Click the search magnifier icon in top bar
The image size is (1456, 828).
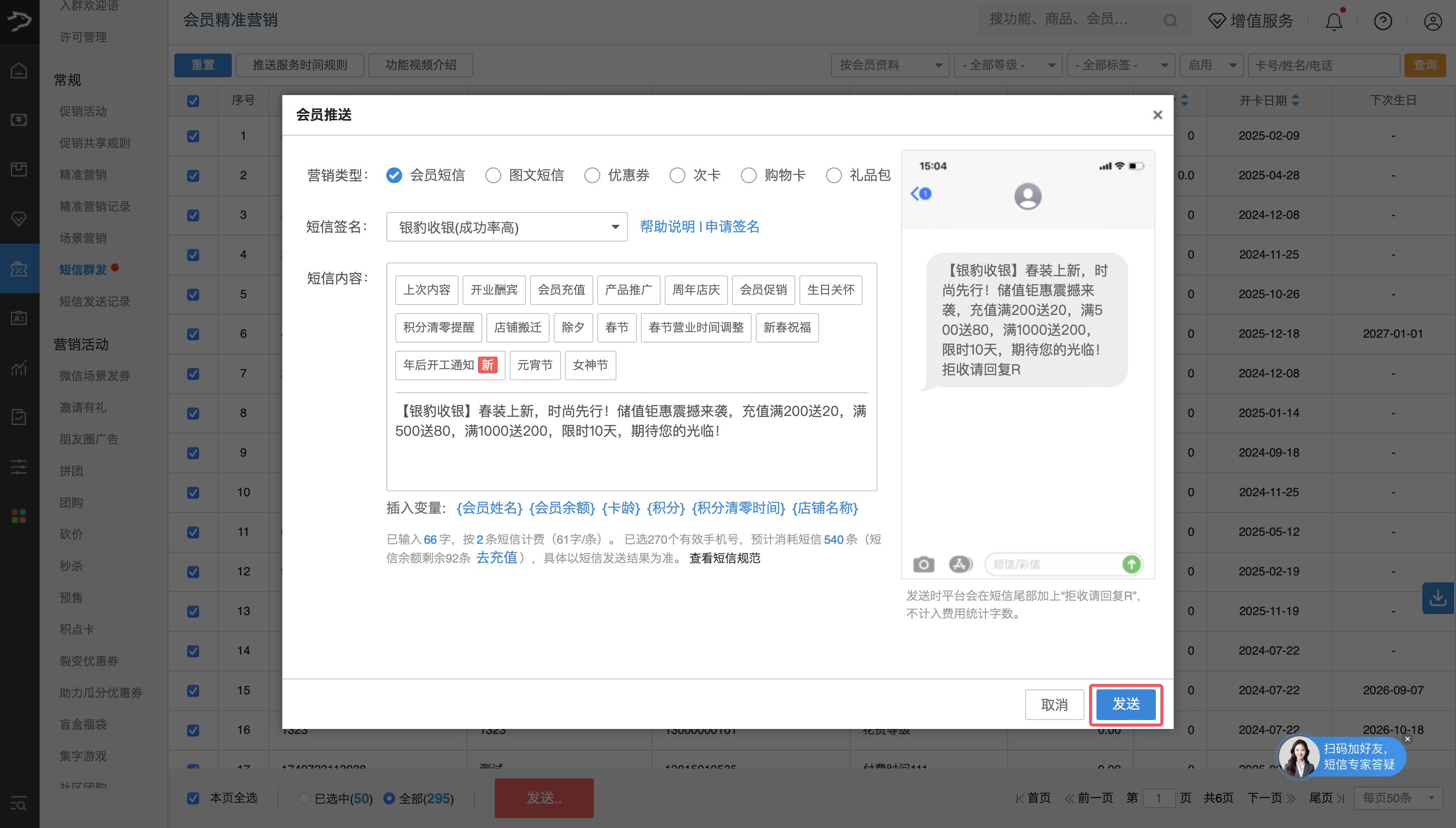click(1170, 21)
